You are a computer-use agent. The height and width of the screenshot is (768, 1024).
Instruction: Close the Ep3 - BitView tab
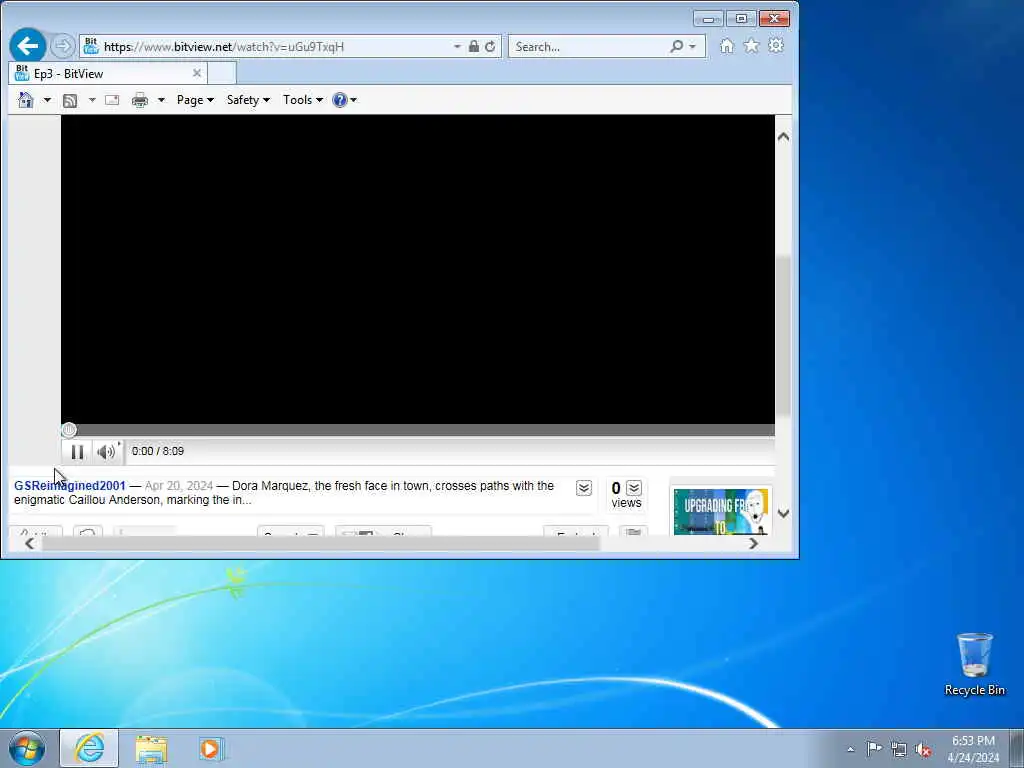tap(197, 73)
